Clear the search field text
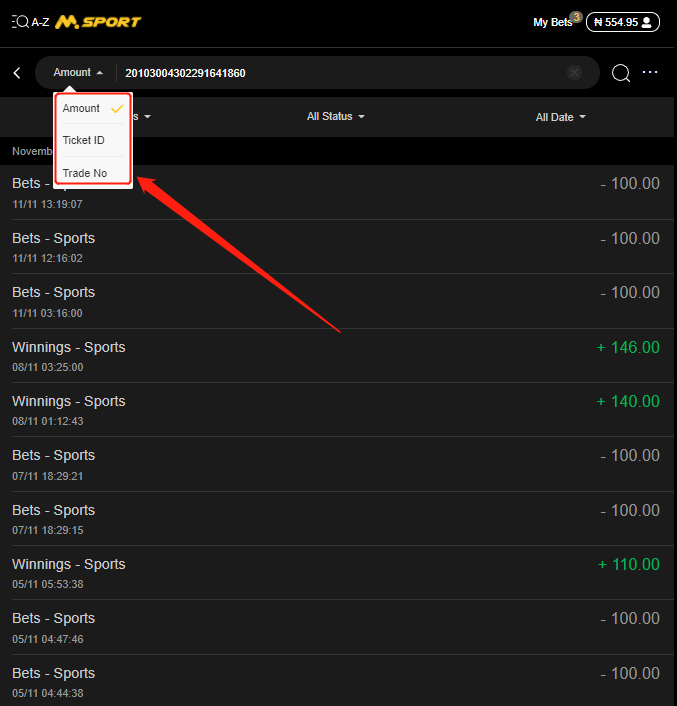This screenshot has height=706, width=677. pos(574,73)
